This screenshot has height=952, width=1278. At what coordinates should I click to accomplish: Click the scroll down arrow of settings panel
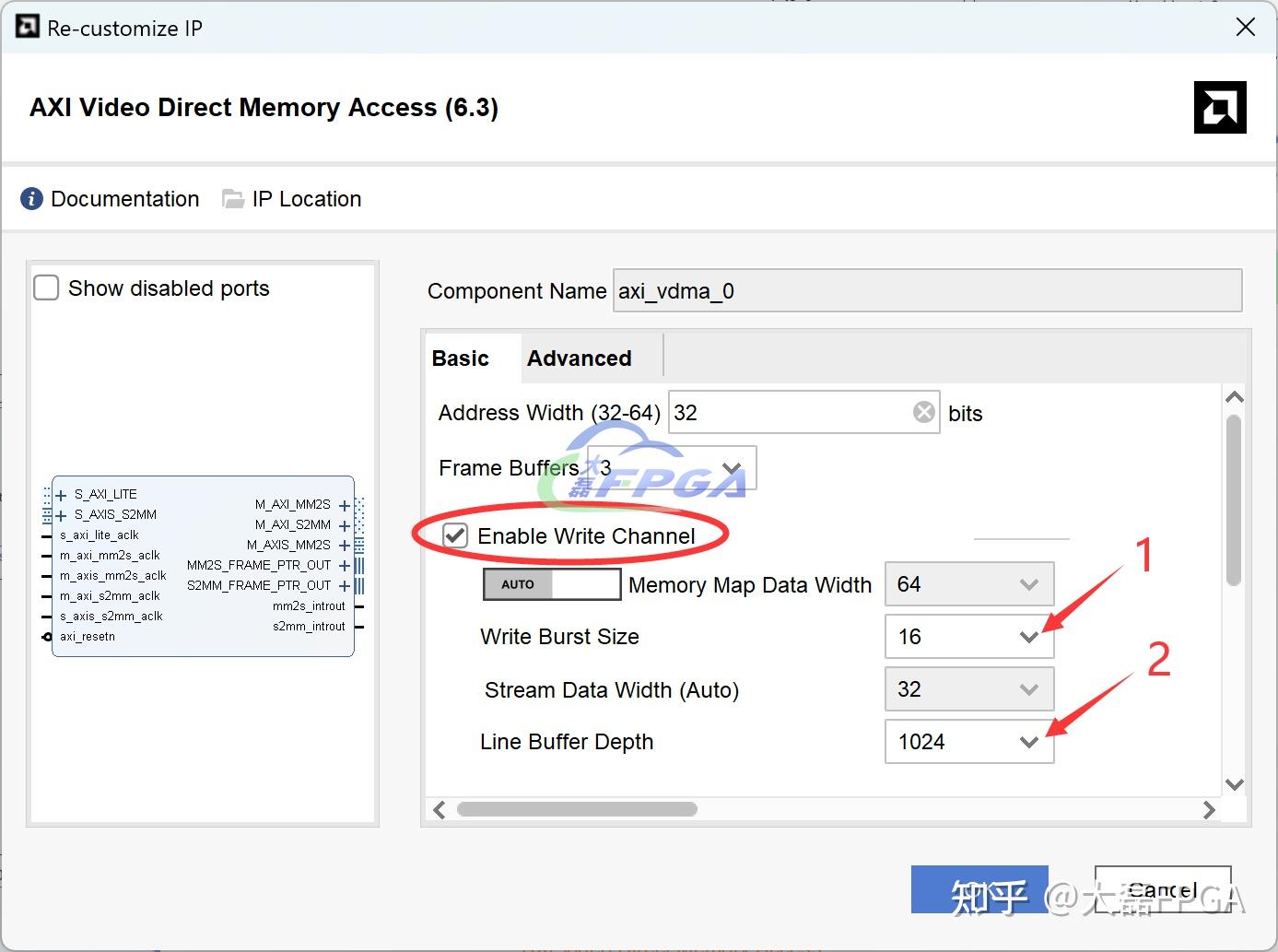[1235, 784]
